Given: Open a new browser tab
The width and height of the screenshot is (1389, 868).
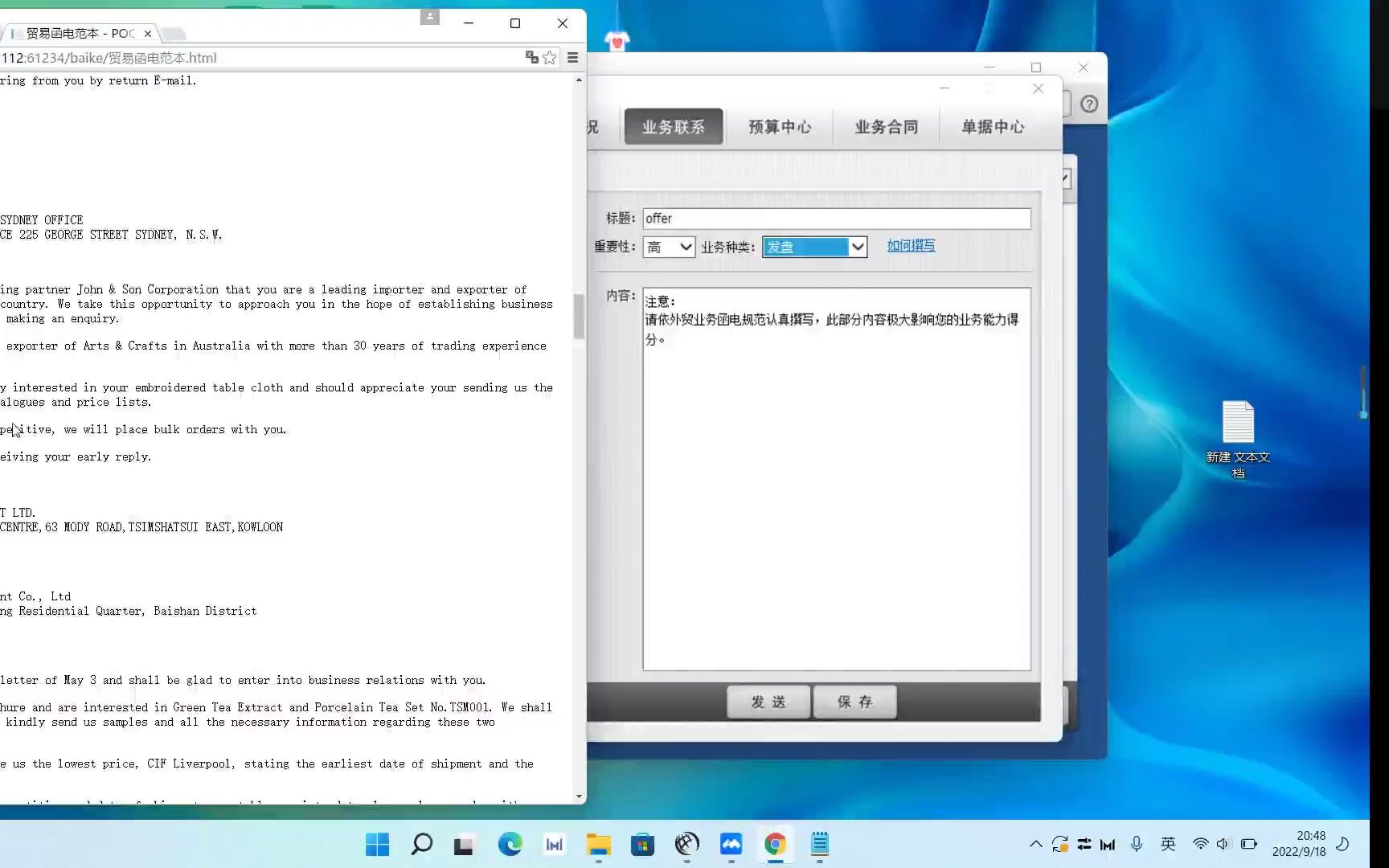Looking at the screenshot, I should coord(174,34).
